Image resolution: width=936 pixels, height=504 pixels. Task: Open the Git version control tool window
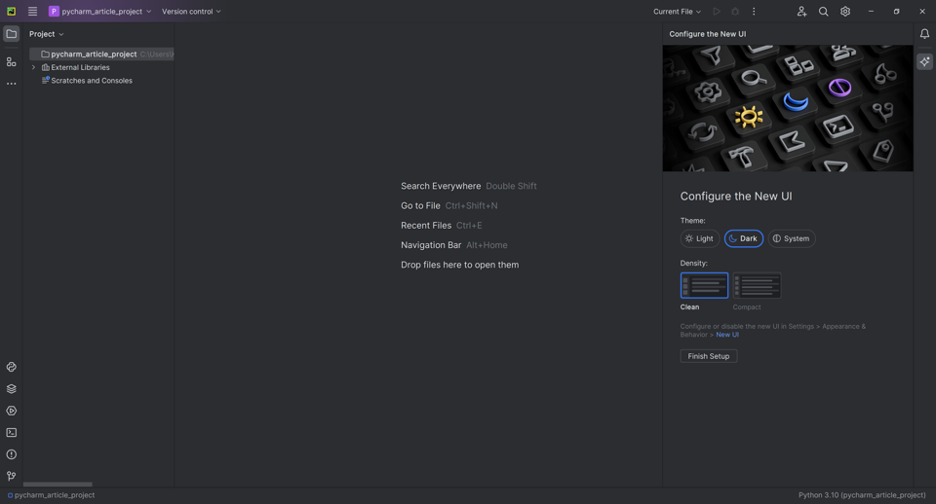pyautogui.click(x=11, y=476)
